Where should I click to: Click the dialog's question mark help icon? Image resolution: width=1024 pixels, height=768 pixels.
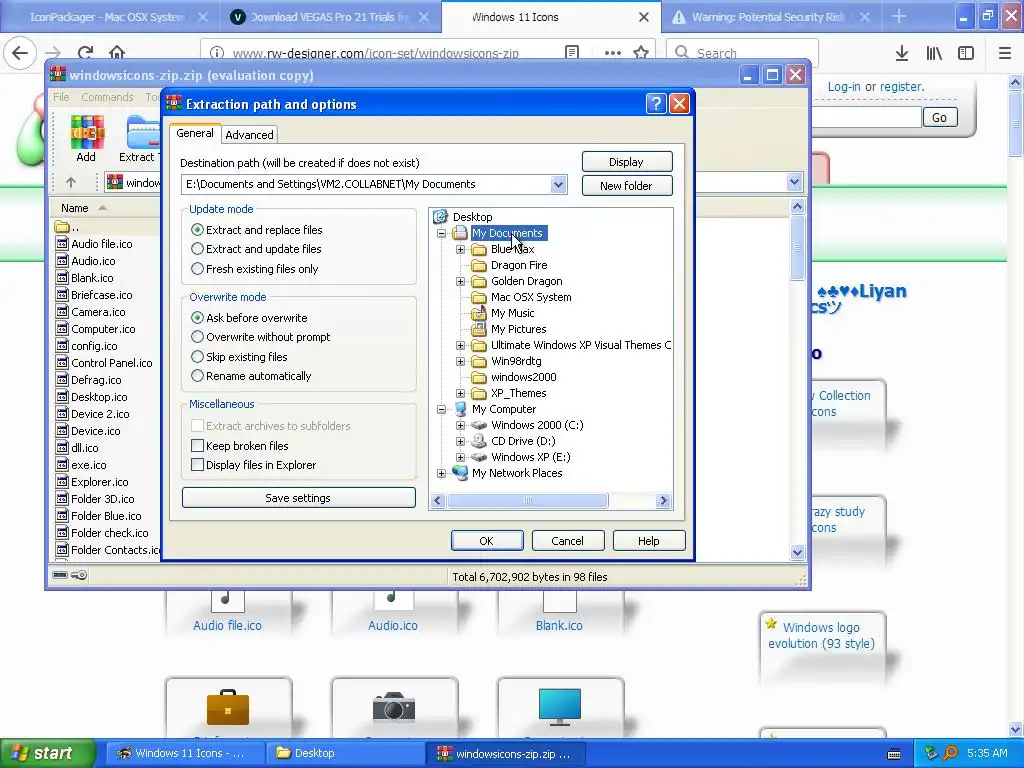(x=655, y=103)
